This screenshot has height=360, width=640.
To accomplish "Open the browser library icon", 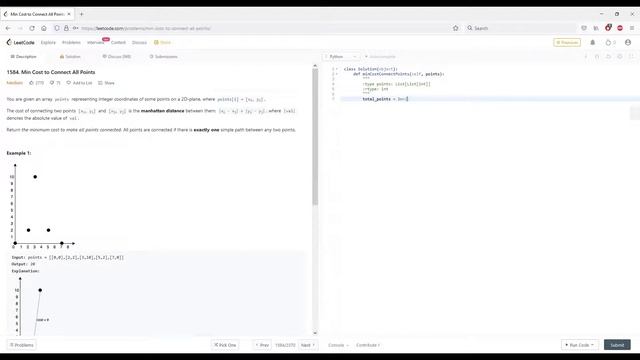I will click(x=596, y=28).
